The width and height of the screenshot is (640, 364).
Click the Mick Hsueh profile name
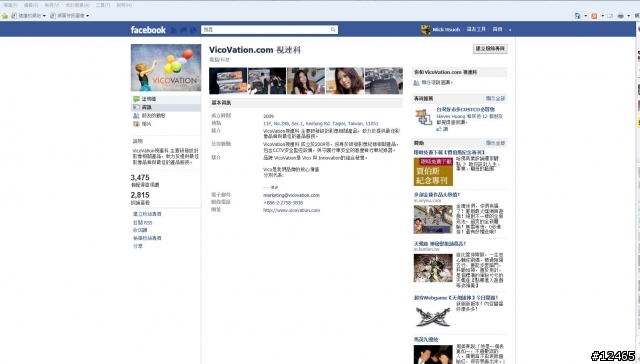pos(446,29)
